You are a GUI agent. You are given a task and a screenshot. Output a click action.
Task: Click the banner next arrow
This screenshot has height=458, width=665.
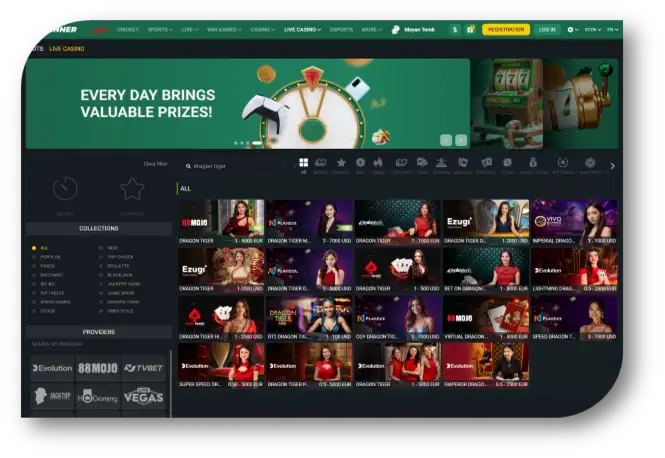tap(461, 140)
